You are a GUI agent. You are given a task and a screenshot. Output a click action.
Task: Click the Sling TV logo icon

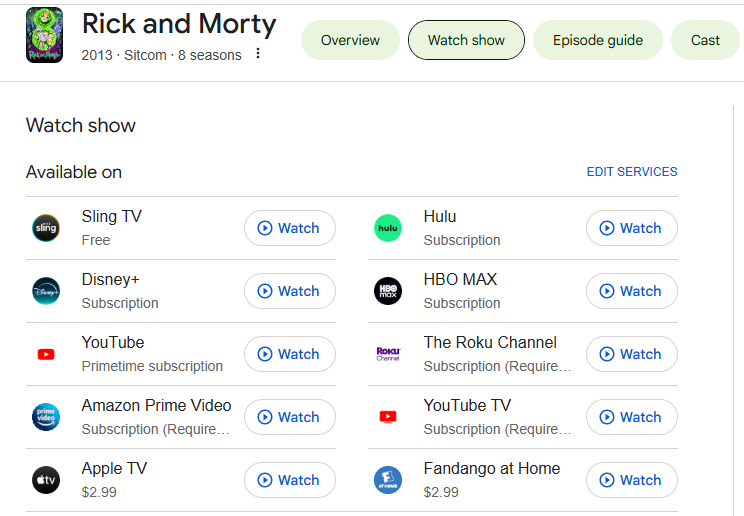point(46,228)
